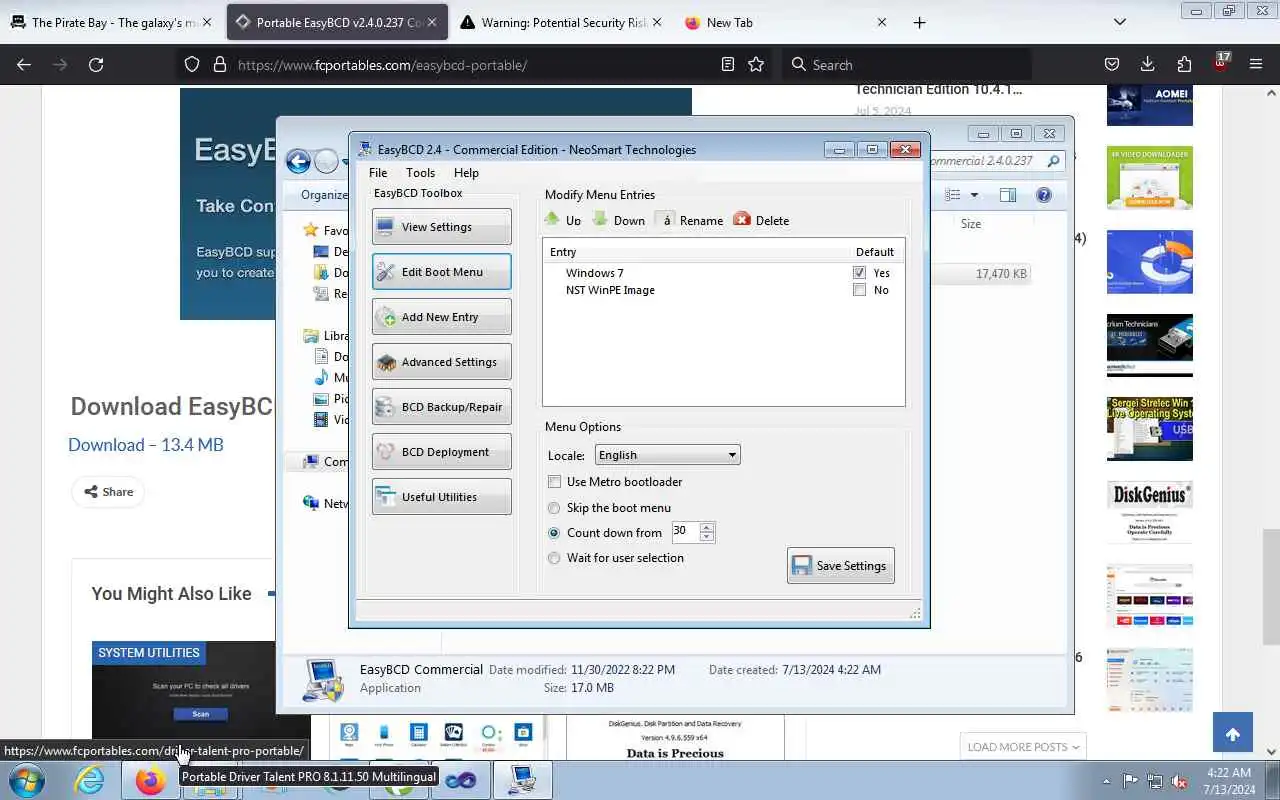Increase countdown value with up arrow
Image resolution: width=1280 pixels, height=800 pixels.
pos(707,527)
